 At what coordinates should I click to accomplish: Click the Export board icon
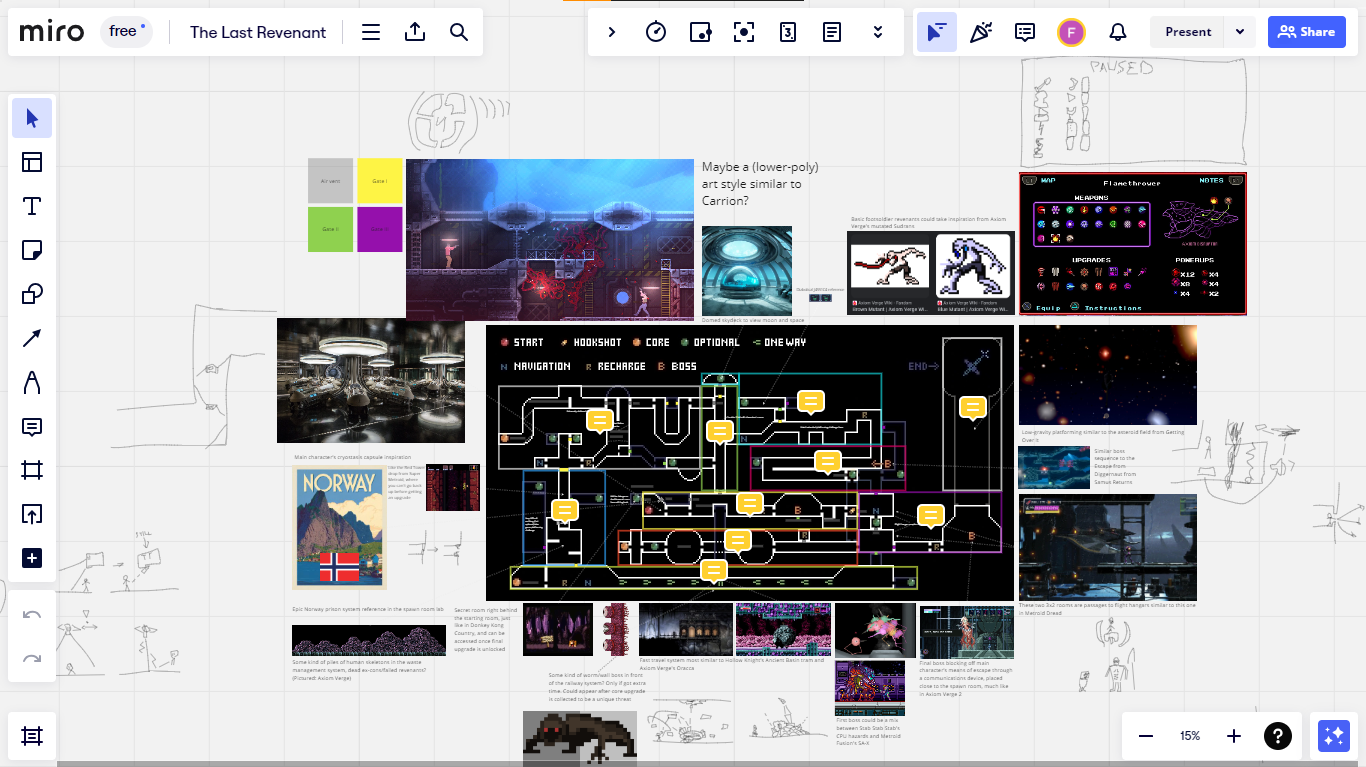[x=415, y=32]
